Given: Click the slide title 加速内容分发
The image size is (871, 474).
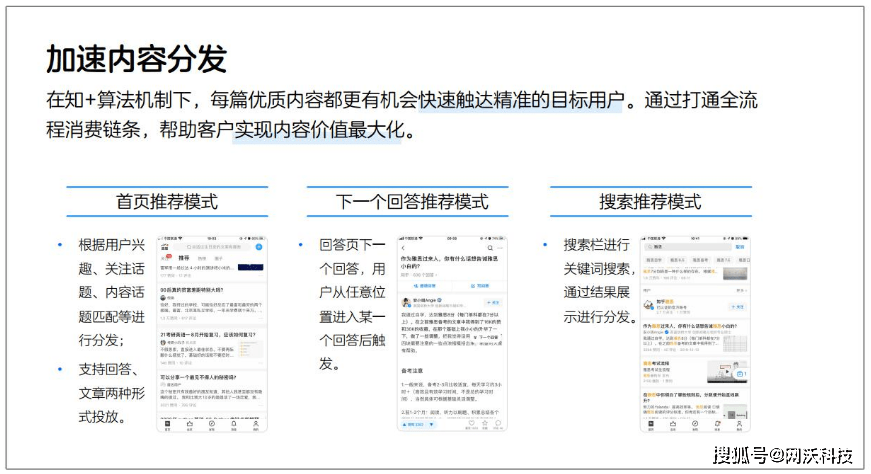Looking at the screenshot, I should 137,59.
